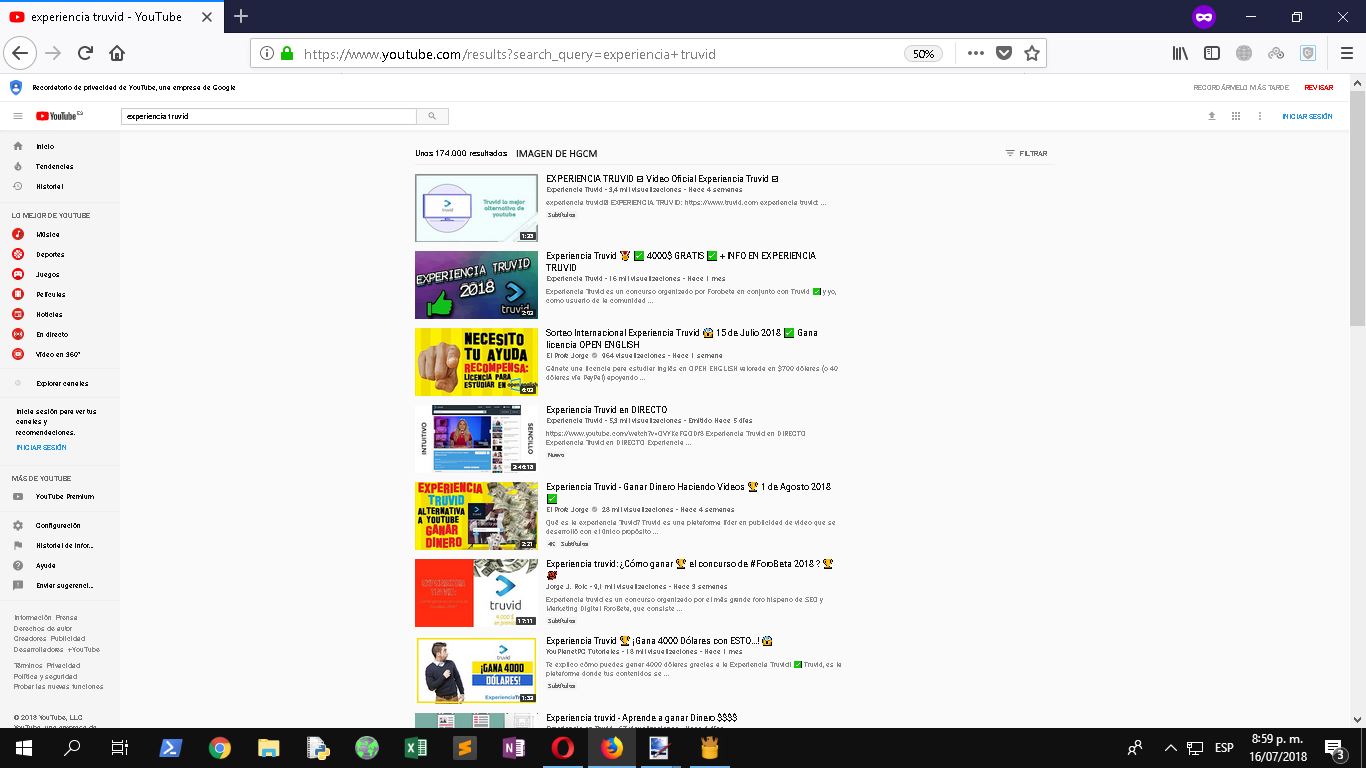Click the YouTube upload video icon
This screenshot has height=768, width=1366.
(x=1212, y=116)
